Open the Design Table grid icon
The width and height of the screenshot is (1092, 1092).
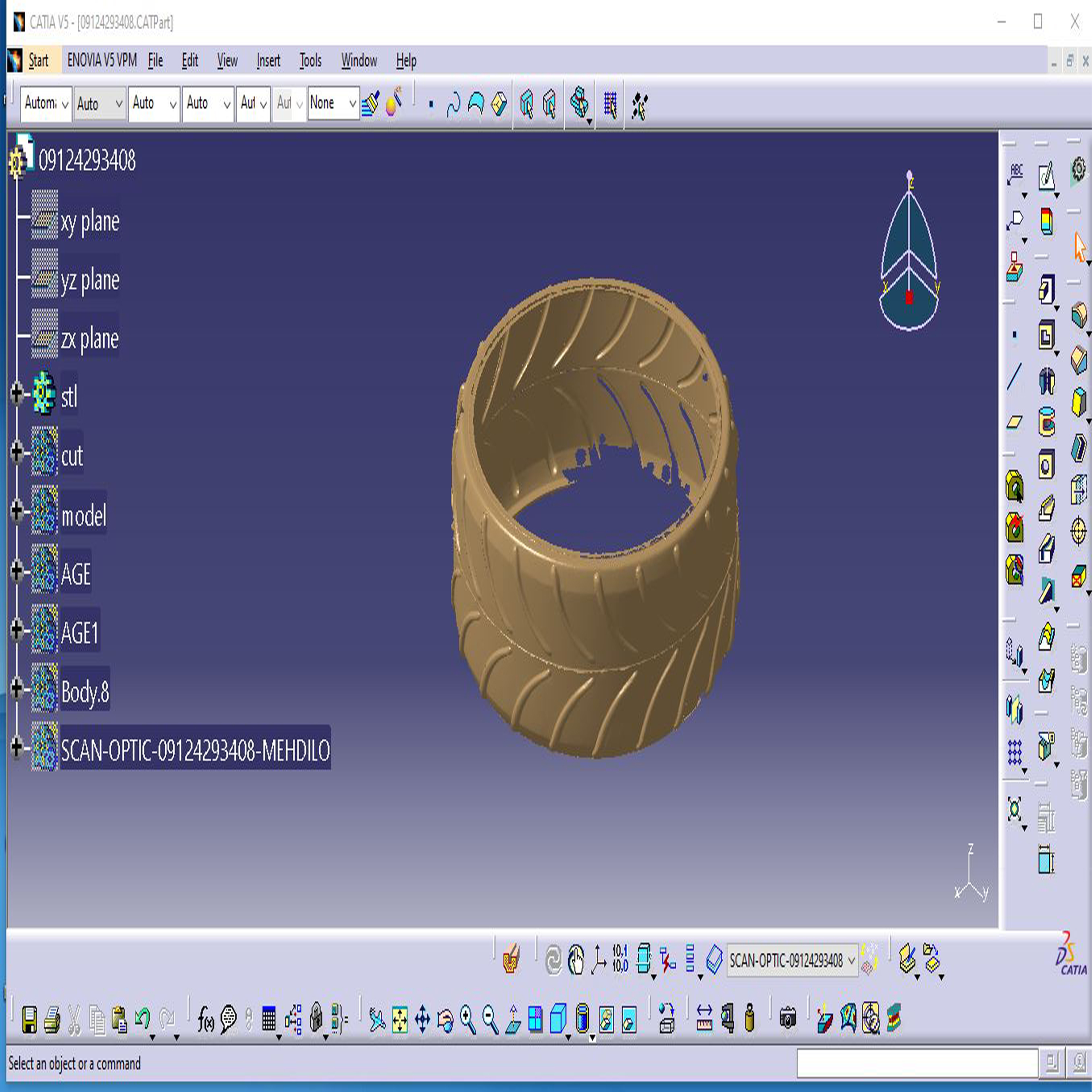click(x=269, y=1020)
